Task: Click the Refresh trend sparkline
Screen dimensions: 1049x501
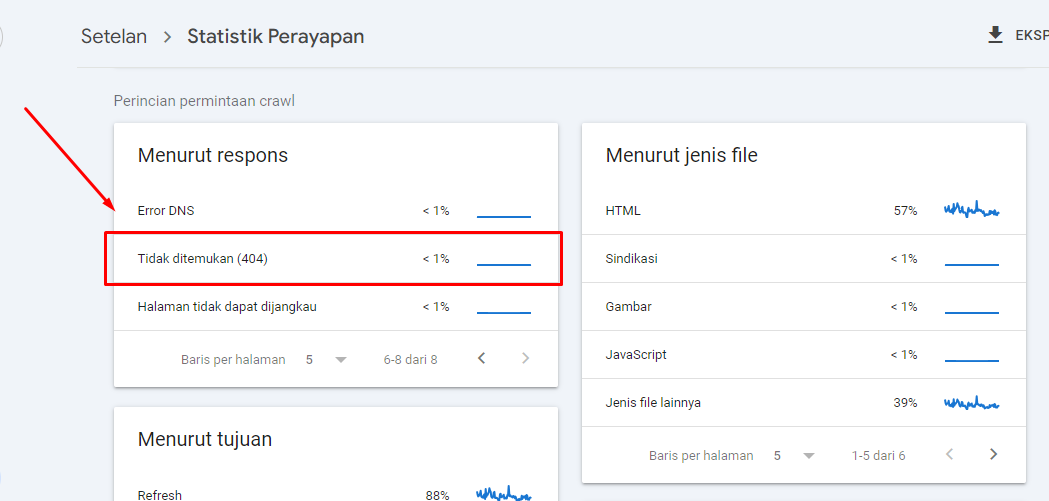Action: pos(504,494)
